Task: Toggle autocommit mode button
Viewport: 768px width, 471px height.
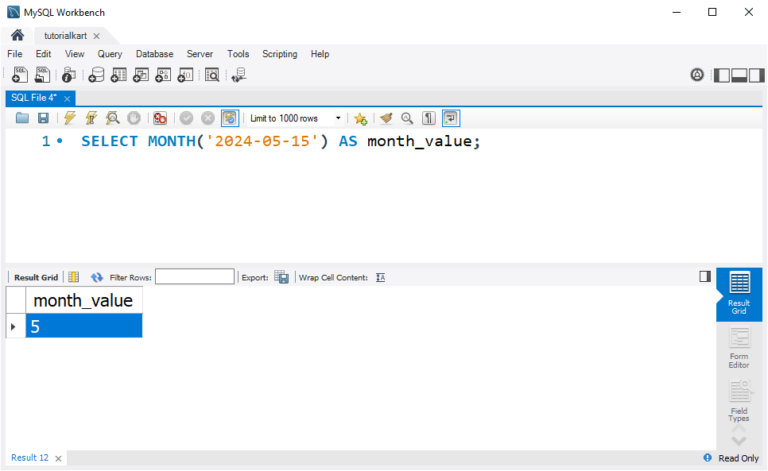Action: tap(230, 118)
